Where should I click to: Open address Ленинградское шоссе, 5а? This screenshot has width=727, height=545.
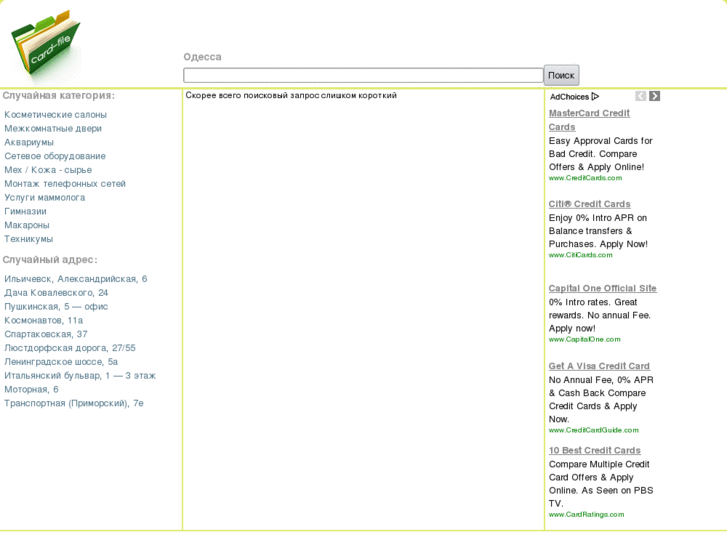click(x=61, y=362)
